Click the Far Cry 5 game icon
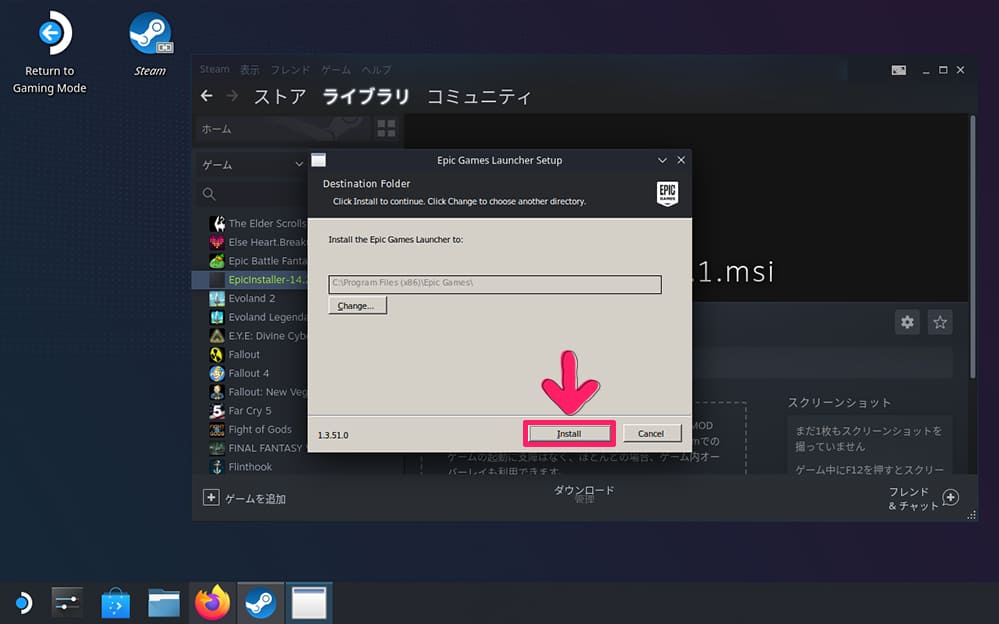 (x=217, y=410)
